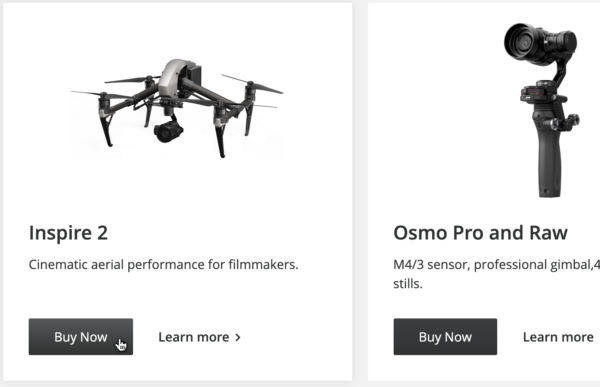The width and height of the screenshot is (600, 387).
Task: Click the Osmo camera lens at top
Action: tap(520, 42)
